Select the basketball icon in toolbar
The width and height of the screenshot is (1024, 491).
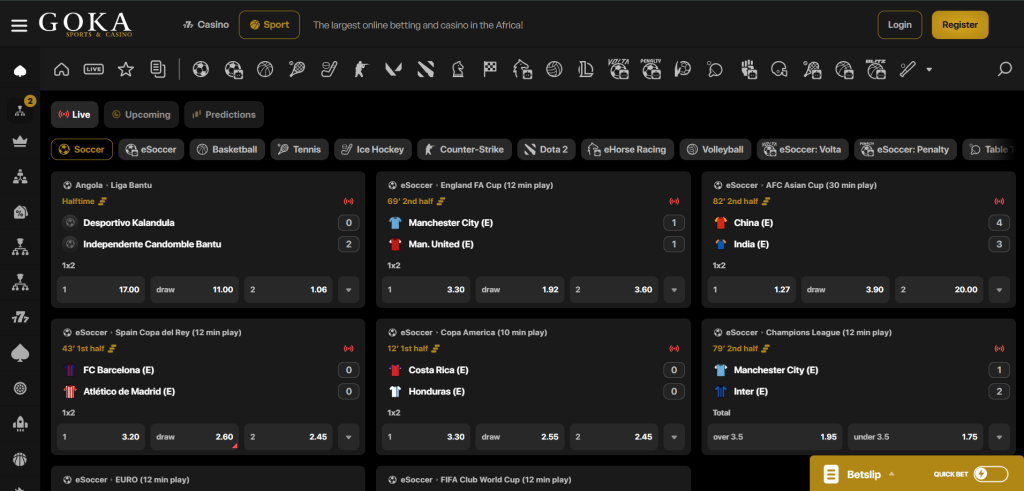pyautogui.click(x=264, y=69)
